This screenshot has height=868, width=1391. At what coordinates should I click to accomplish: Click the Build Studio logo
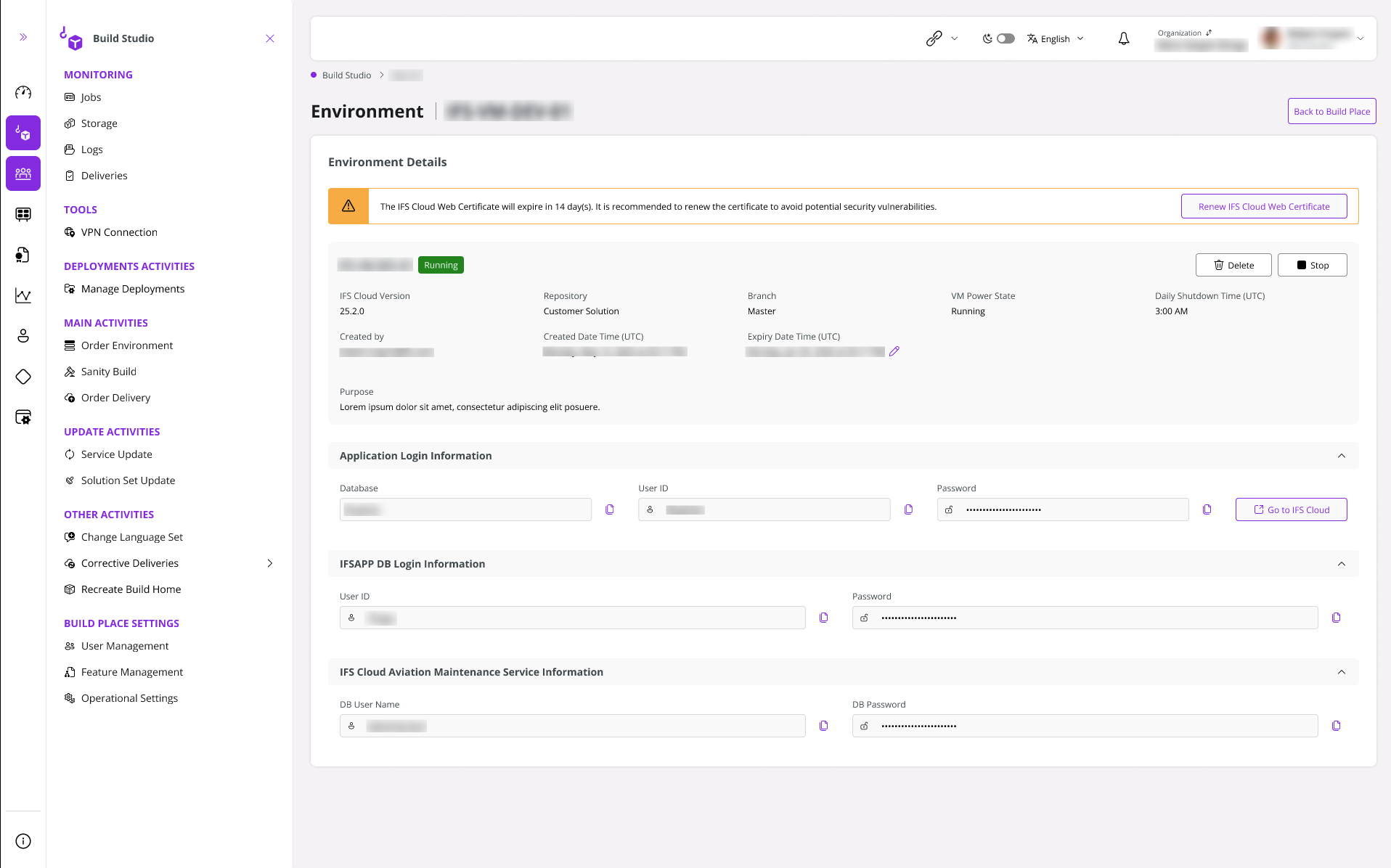coord(71,38)
